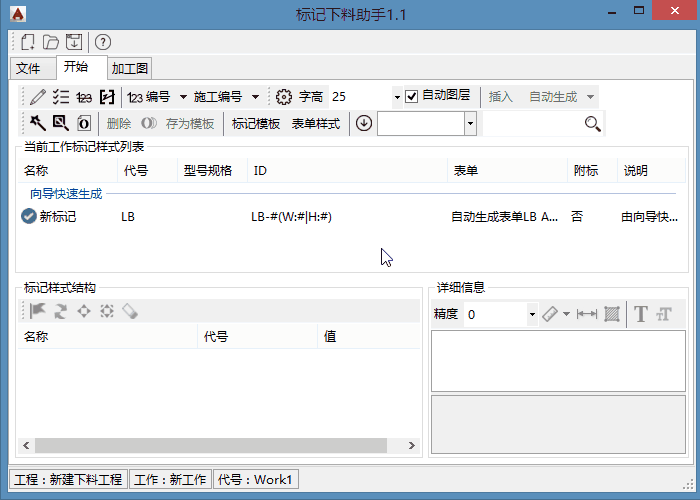The image size is (700, 500).
Task: Expand the 施工编号 dropdown arrow
Action: click(255, 97)
